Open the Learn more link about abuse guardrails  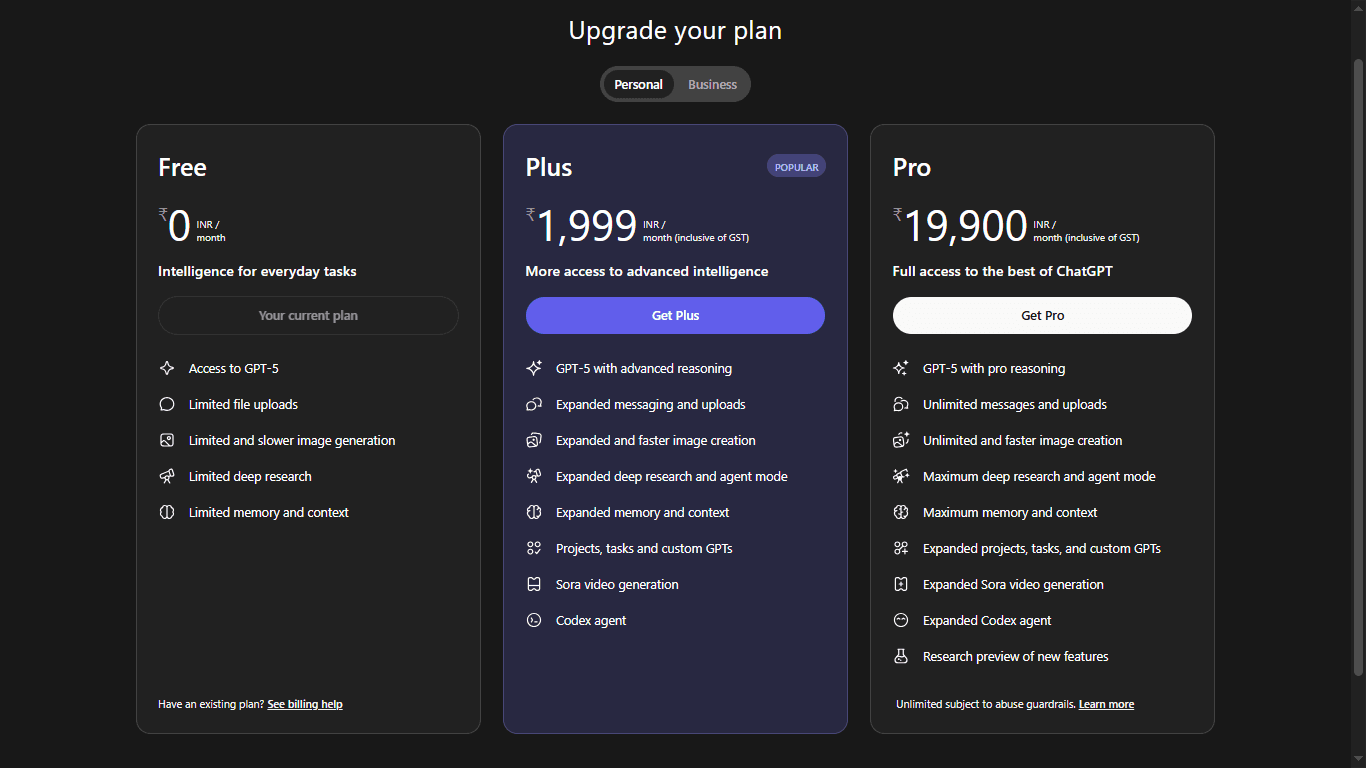1106,704
